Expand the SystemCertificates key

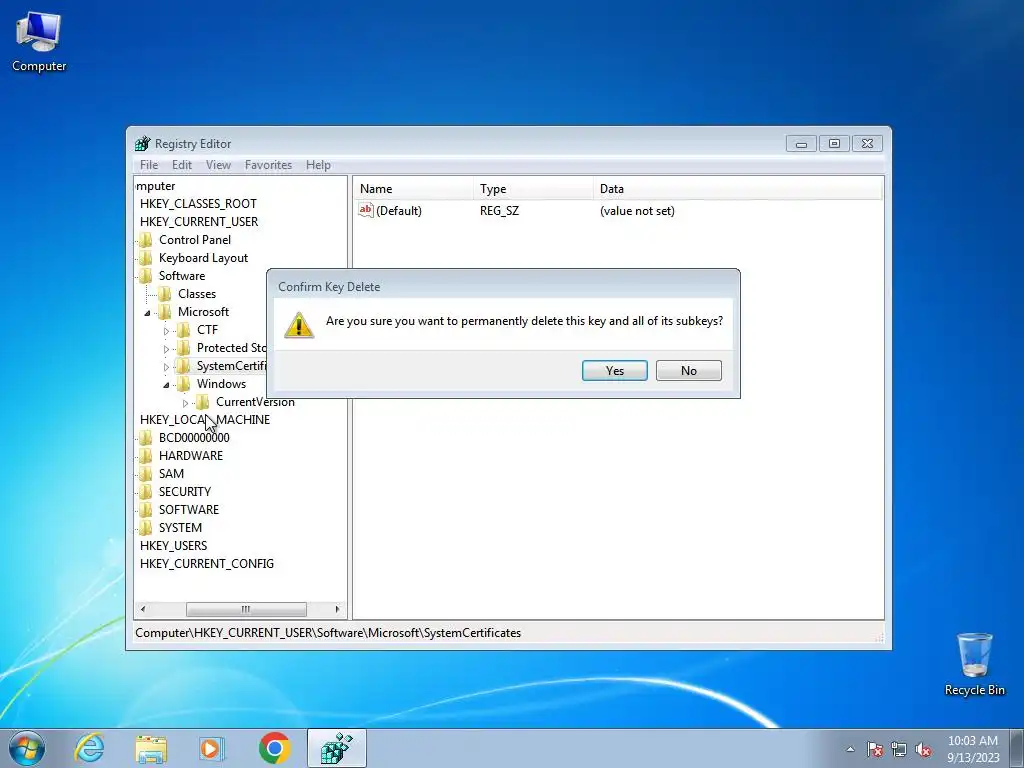[167, 367]
